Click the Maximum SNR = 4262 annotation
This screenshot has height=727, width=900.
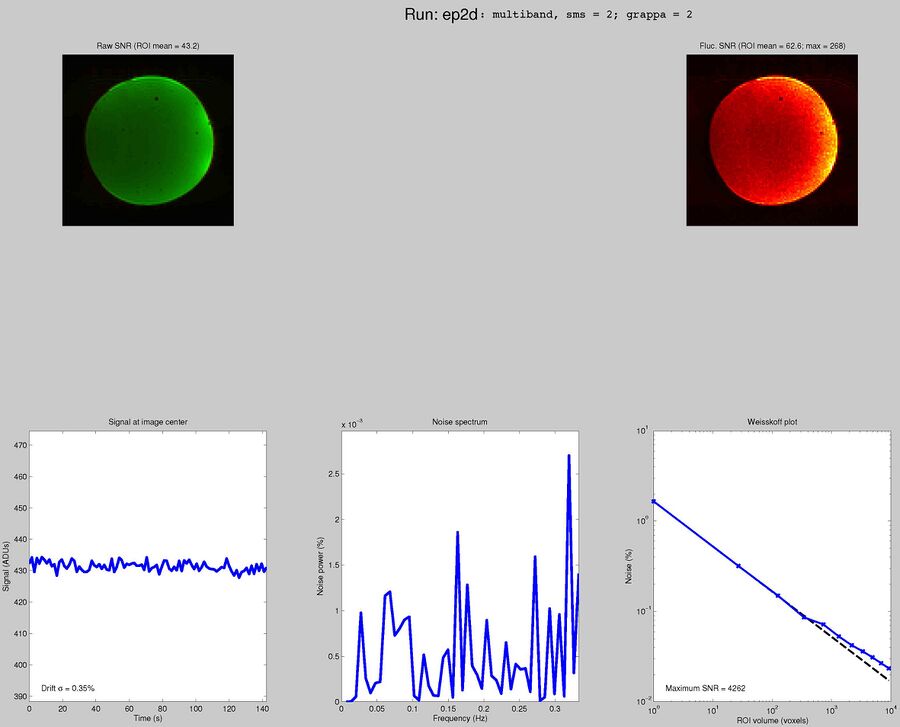click(706, 689)
